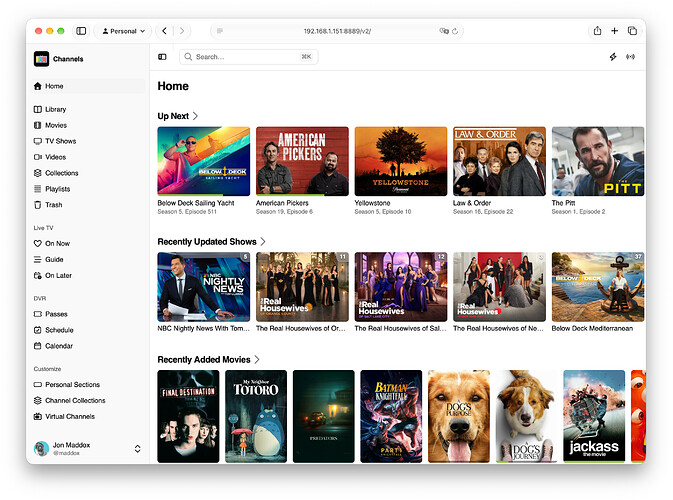
Task: Click the Safari Share icon
Action: coord(597,31)
